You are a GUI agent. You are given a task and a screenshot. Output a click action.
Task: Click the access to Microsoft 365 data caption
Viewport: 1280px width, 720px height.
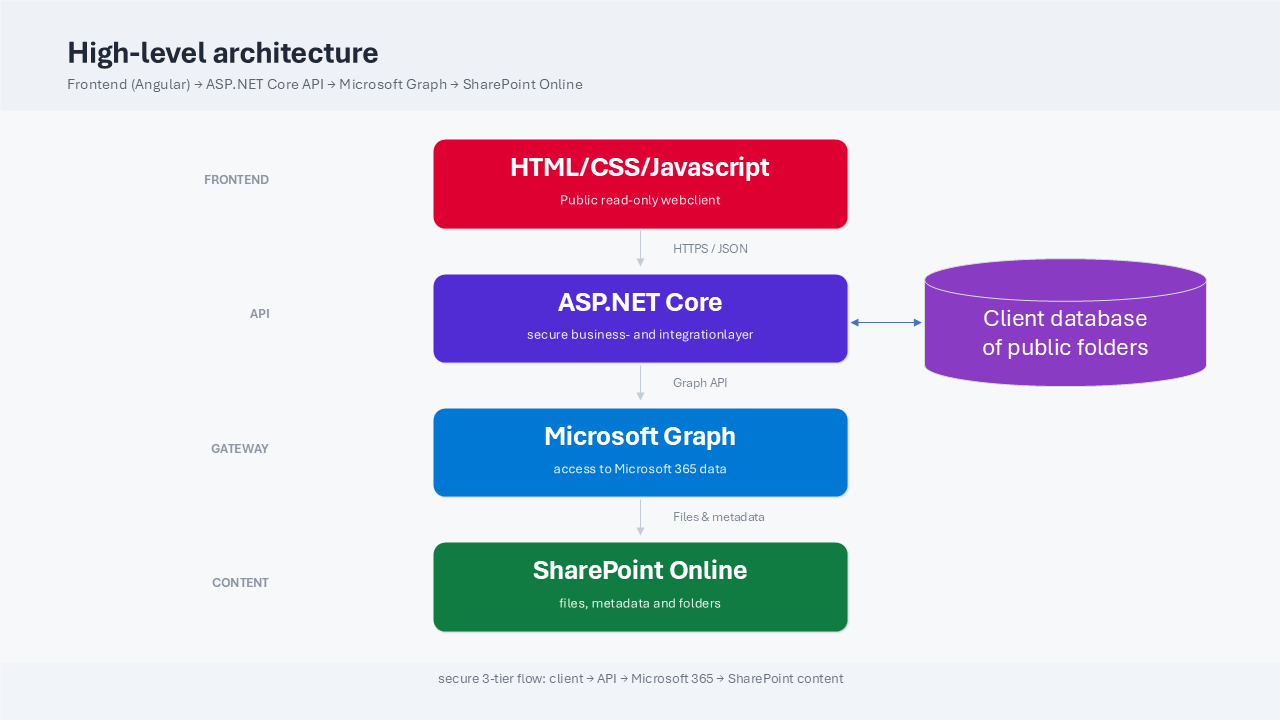coord(640,469)
